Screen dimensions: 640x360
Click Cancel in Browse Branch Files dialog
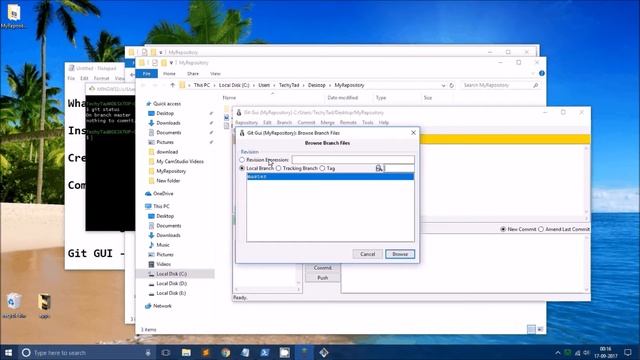tap(367, 254)
